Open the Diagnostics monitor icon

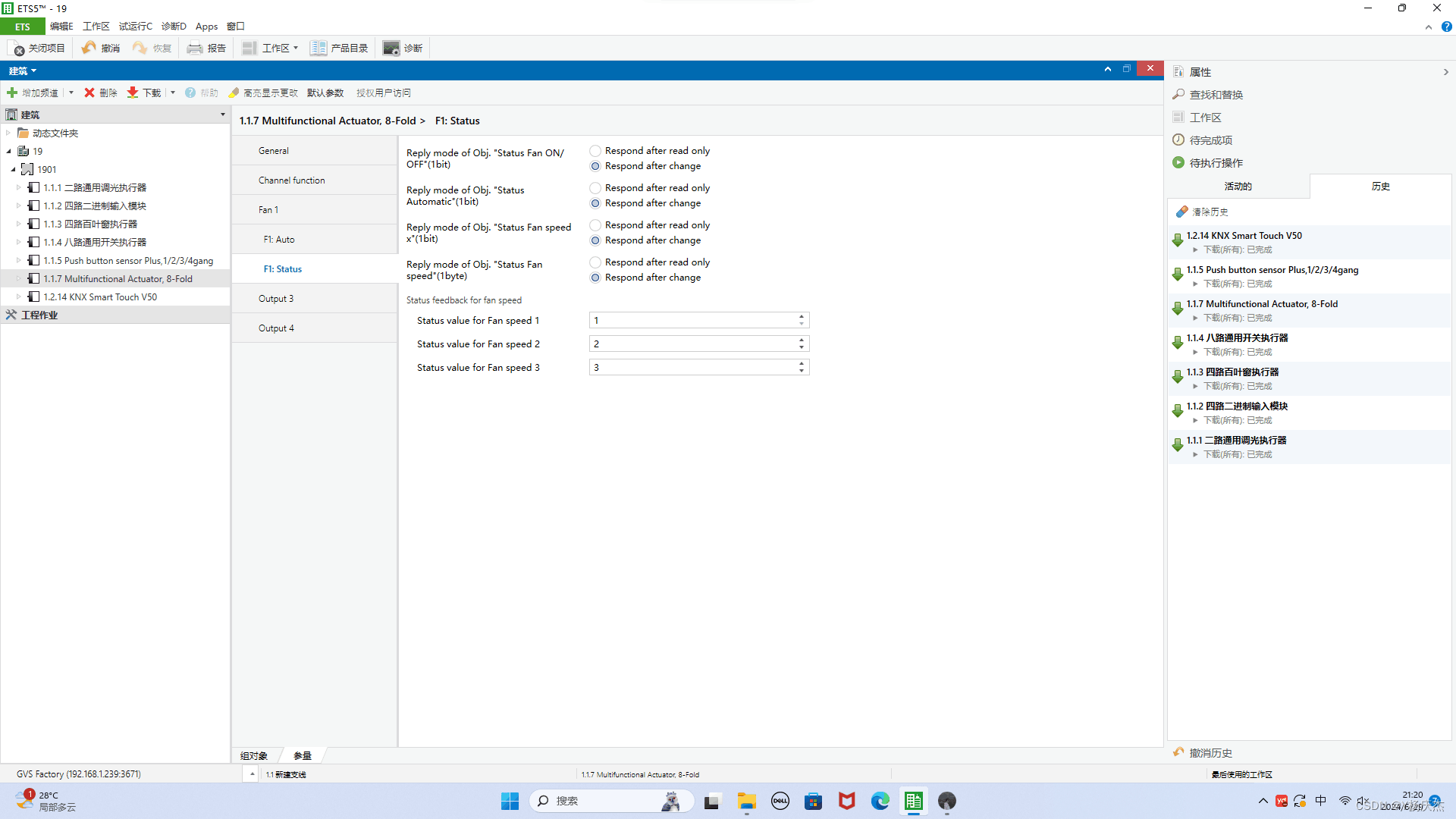pyautogui.click(x=391, y=48)
